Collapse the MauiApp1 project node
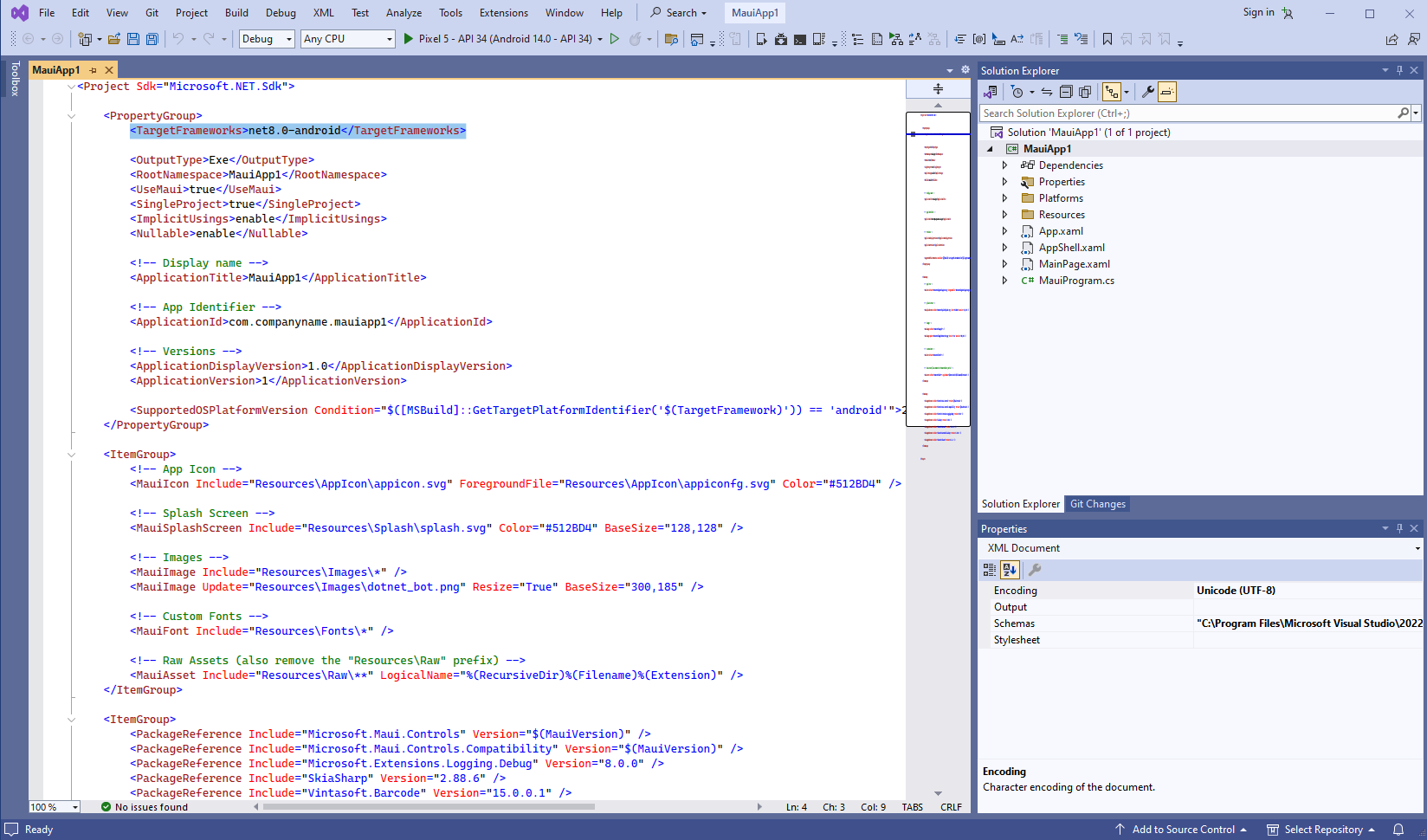The image size is (1427, 840). [991, 149]
